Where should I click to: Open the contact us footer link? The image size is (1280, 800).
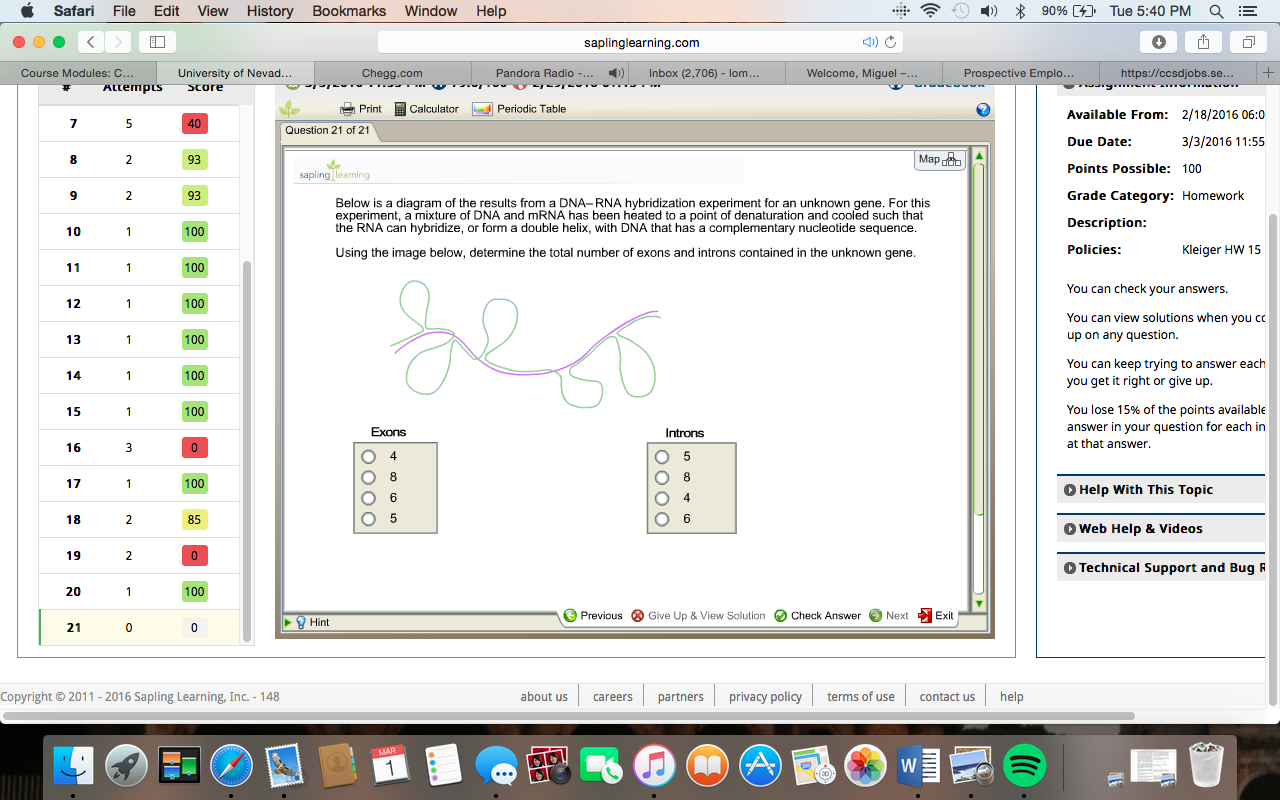[x=947, y=697]
